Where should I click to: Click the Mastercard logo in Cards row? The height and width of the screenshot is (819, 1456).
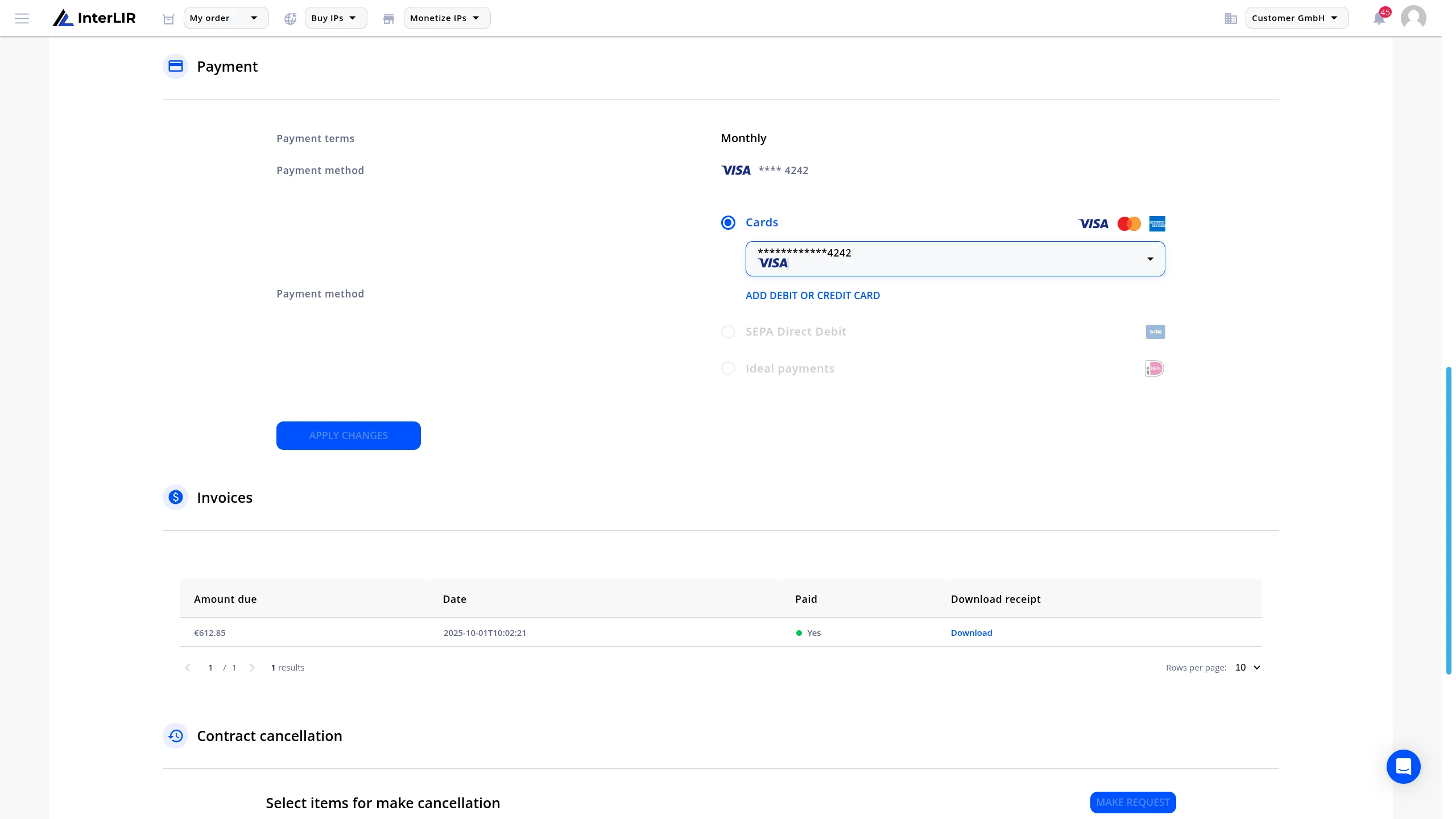click(x=1129, y=224)
